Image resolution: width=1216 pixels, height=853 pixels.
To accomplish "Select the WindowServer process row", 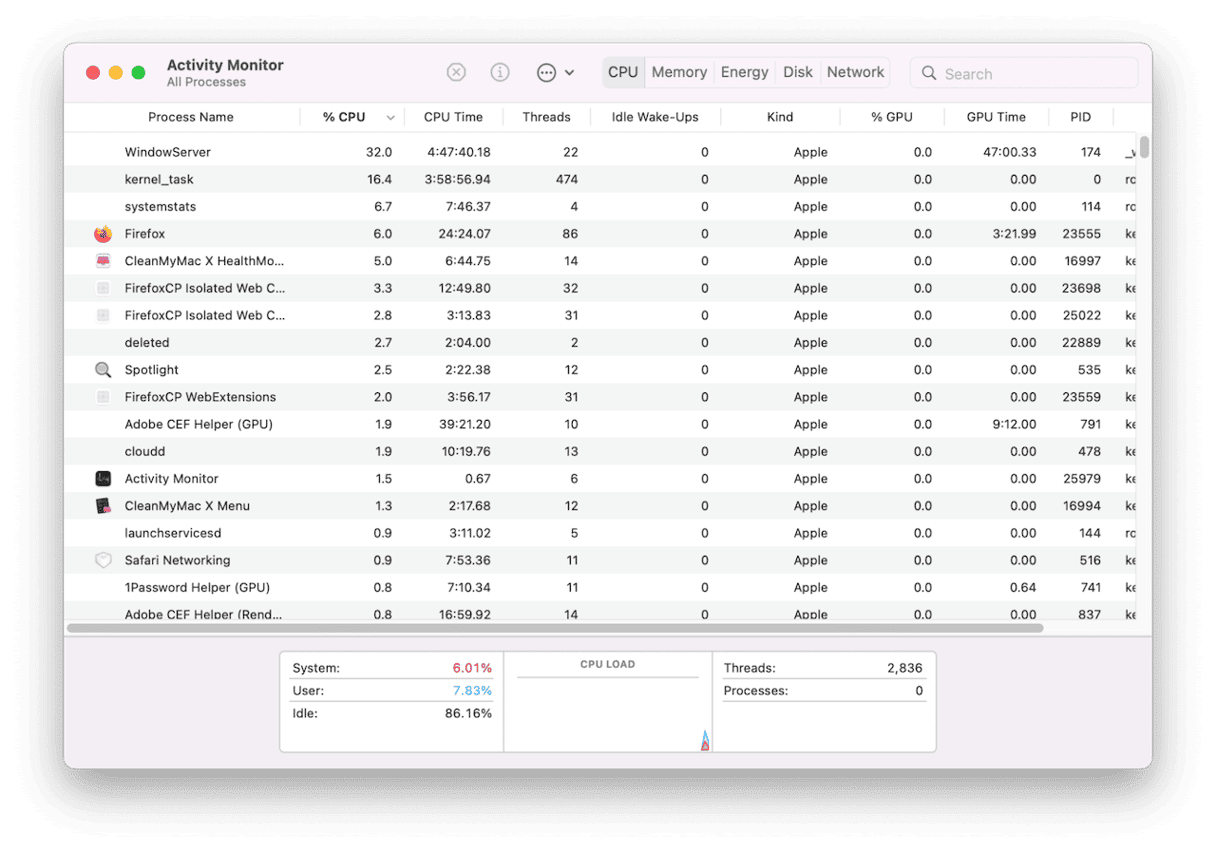I will (602, 152).
